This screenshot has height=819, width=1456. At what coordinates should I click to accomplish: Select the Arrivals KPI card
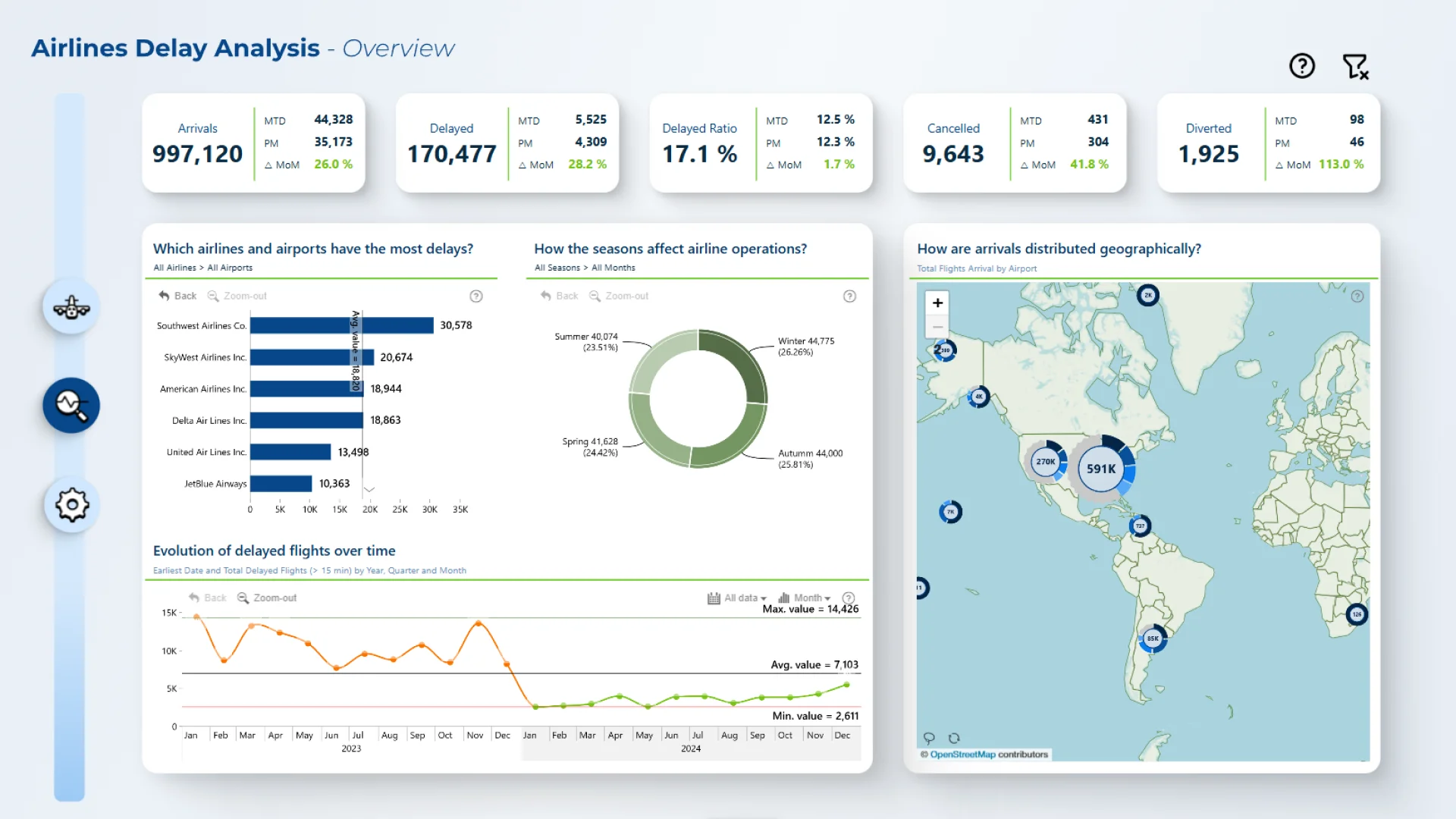253,143
